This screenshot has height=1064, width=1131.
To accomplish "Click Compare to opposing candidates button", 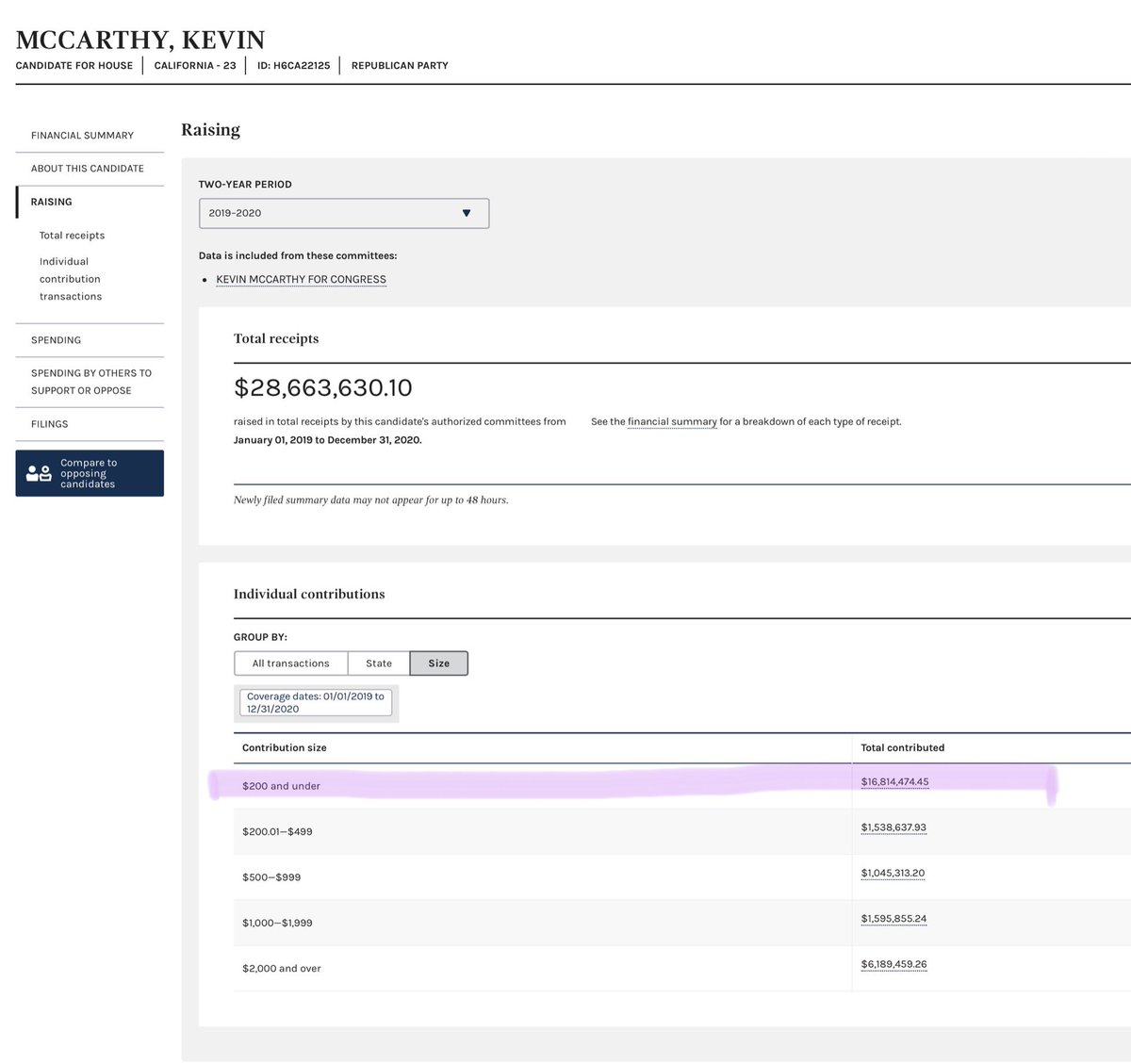I will click(x=90, y=473).
